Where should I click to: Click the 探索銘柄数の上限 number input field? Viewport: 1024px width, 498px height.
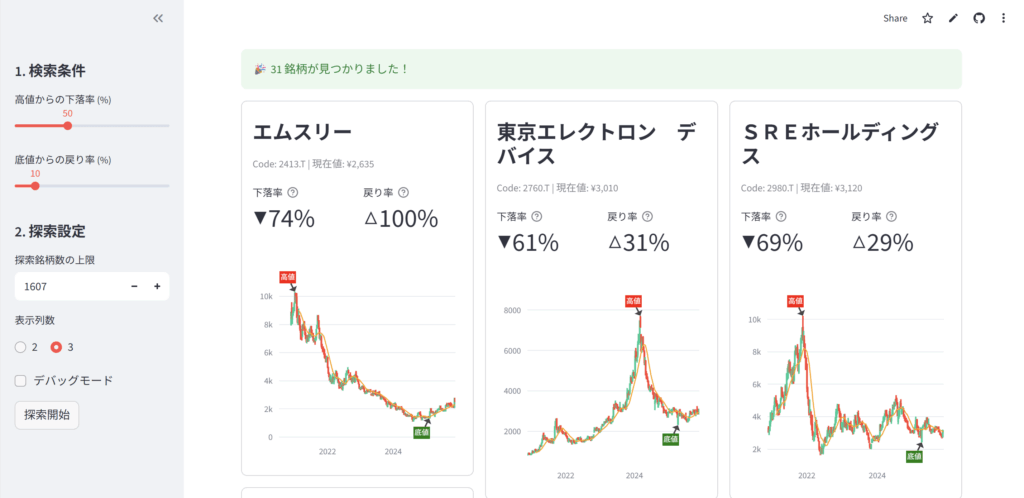(68, 287)
